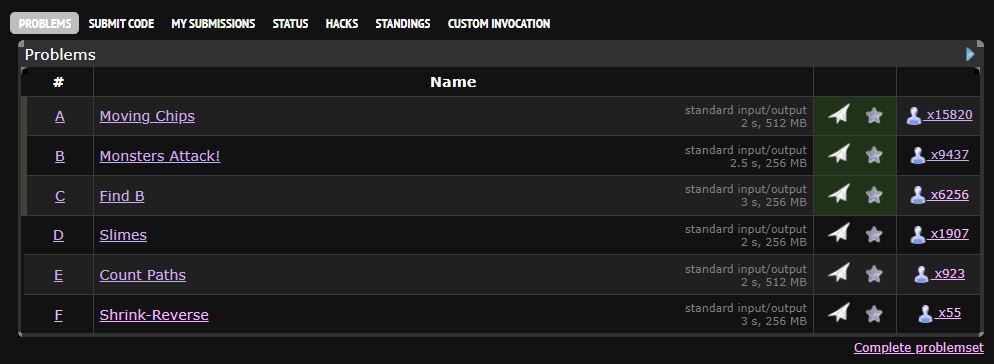The width and height of the screenshot is (994, 364).
Task: Click submit paper-plane icon for Slimes
Action: click(x=838, y=233)
